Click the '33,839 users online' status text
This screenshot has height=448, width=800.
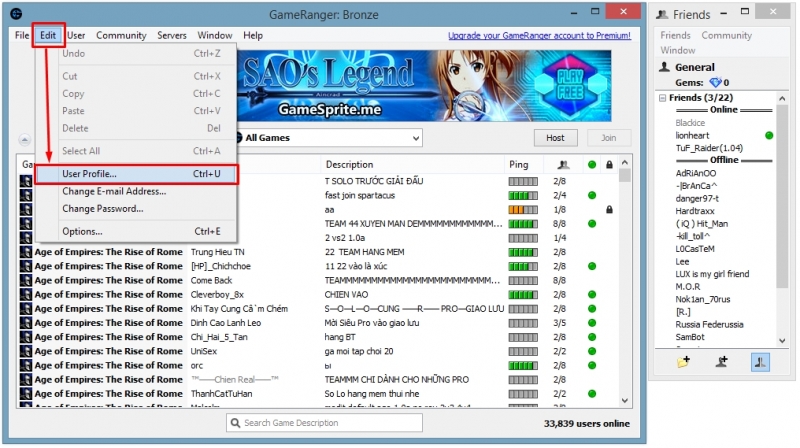point(586,424)
